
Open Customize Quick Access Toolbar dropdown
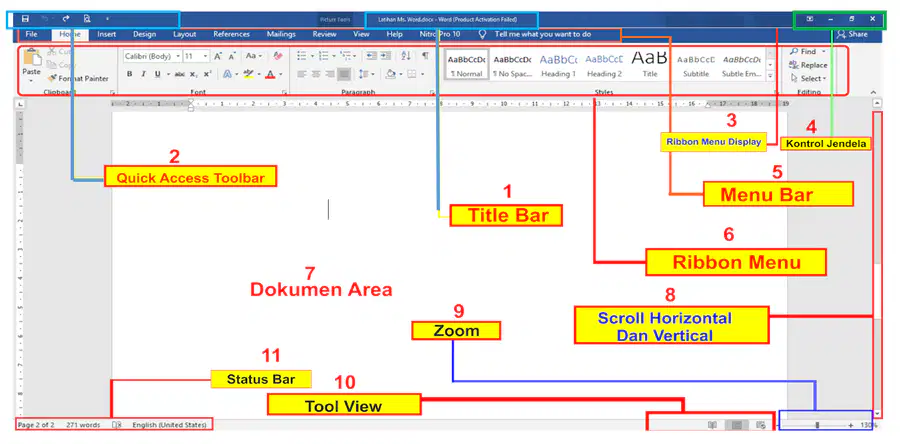(x=107, y=19)
